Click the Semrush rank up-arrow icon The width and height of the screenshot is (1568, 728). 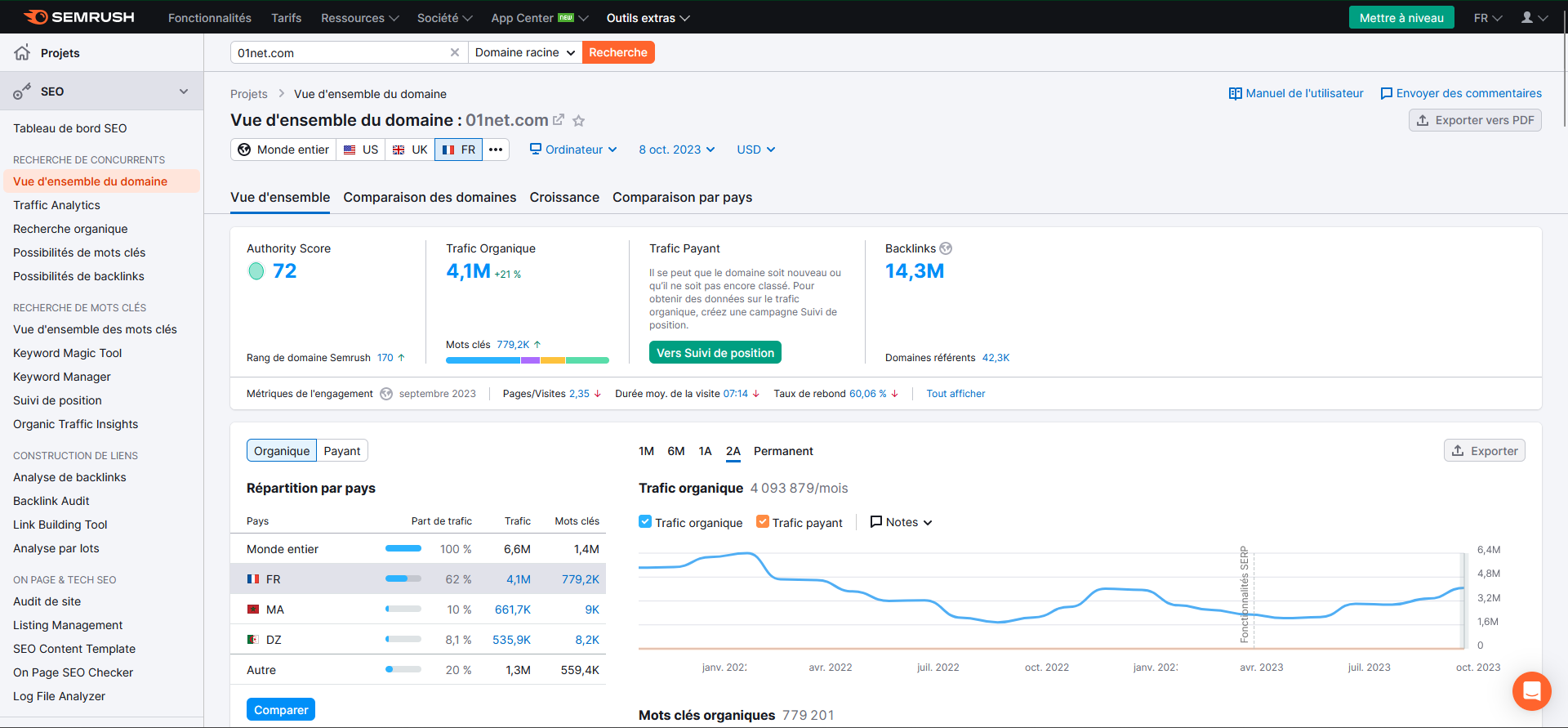pyautogui.click(x=401, y=358)
